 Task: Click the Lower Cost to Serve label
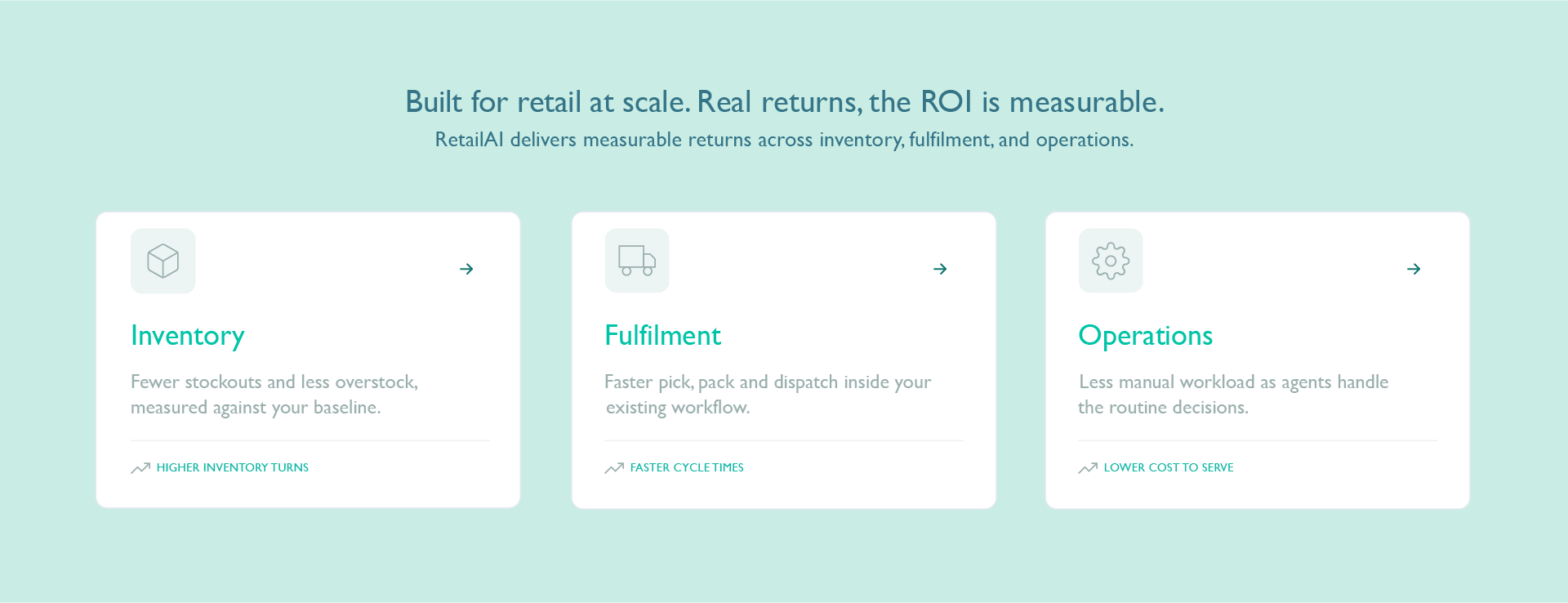[x=1169, y=467]
